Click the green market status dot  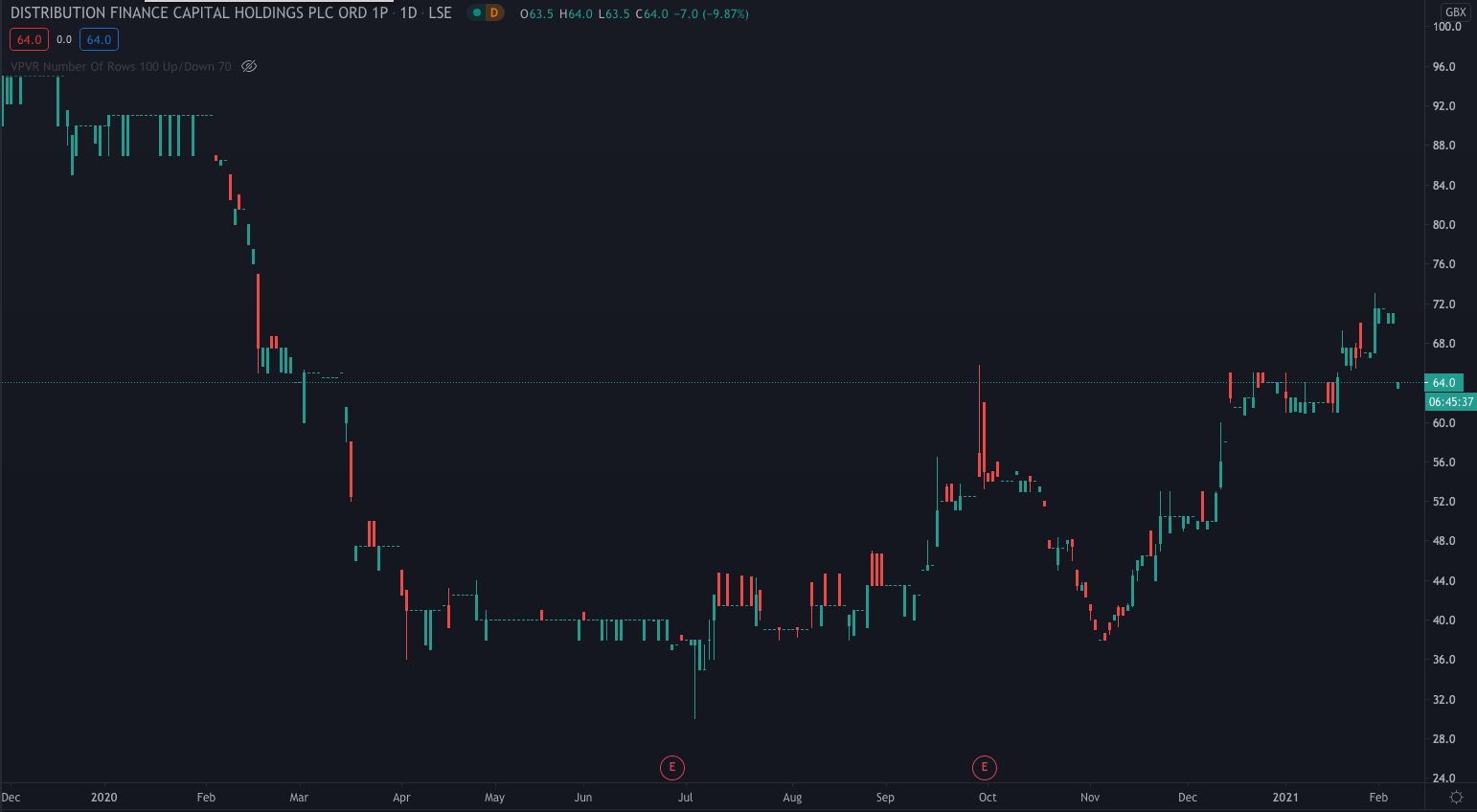click(x=476, y=13)
